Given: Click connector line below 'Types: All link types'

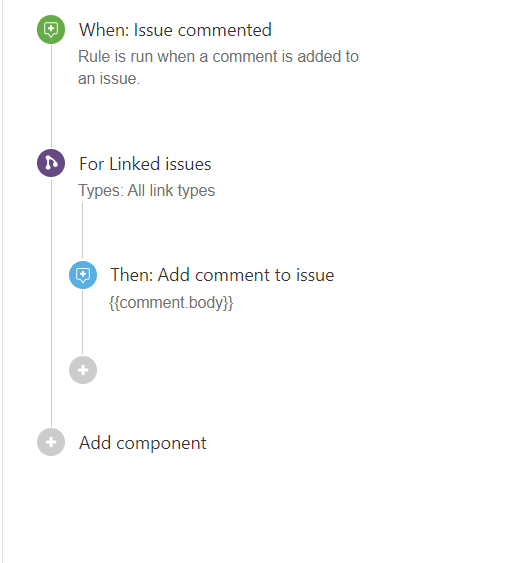Looking at the screenshot, I should tap(83, 231).
